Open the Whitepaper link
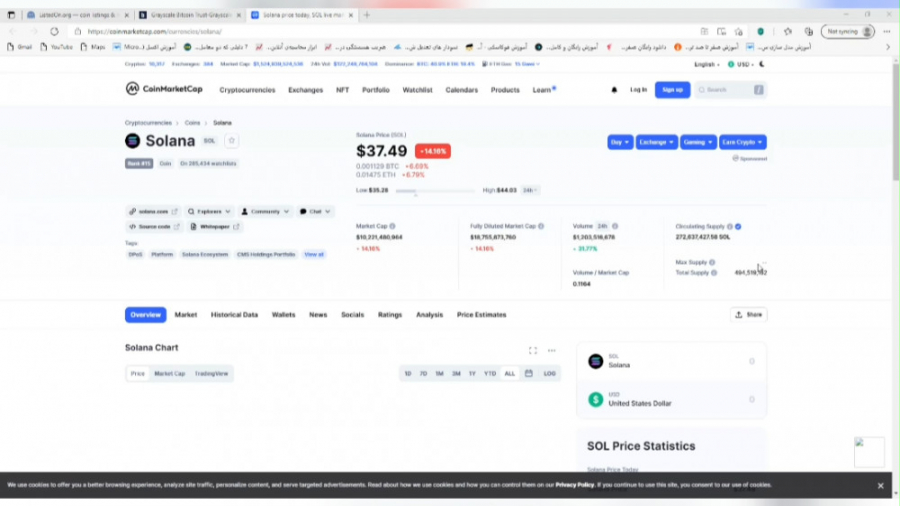 click(215, 227)
